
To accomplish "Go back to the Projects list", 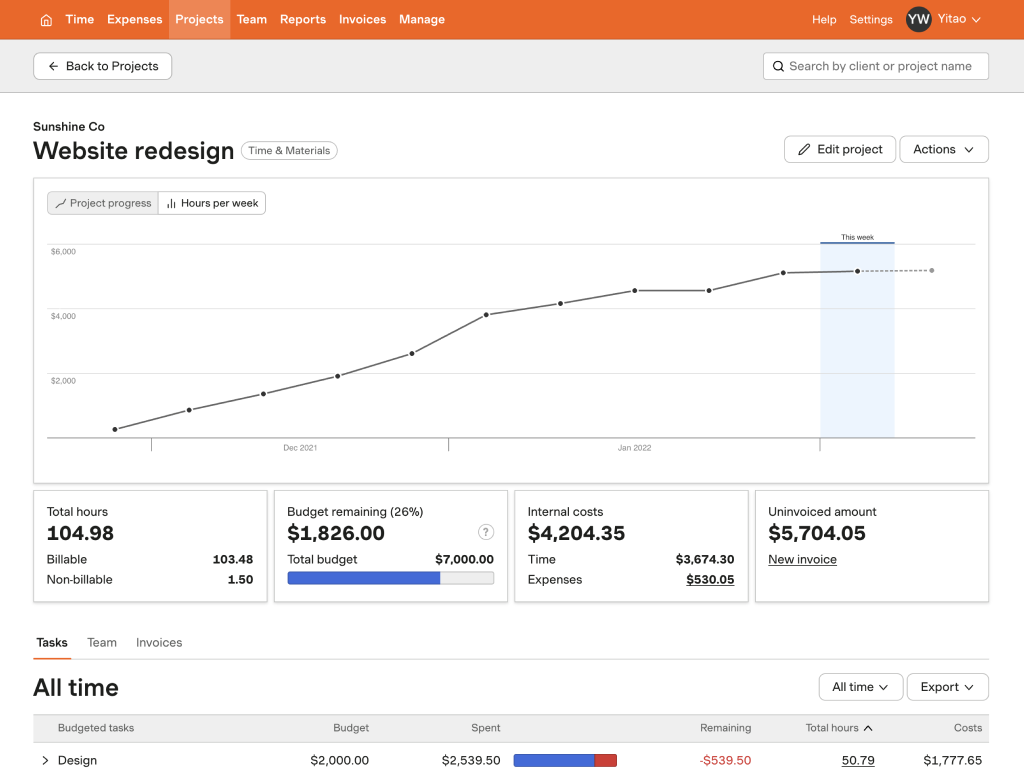I will click(102, 66).
